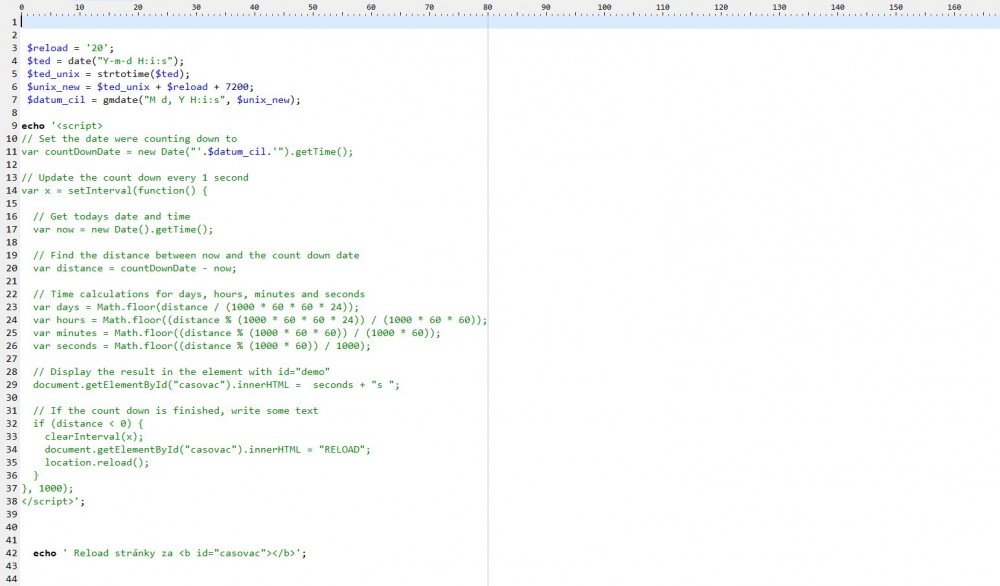The image size is (1000, 586).
Task: Click the 'var seconds' Math.floor line
Action: pyautogui.click(x=201, y=346)
